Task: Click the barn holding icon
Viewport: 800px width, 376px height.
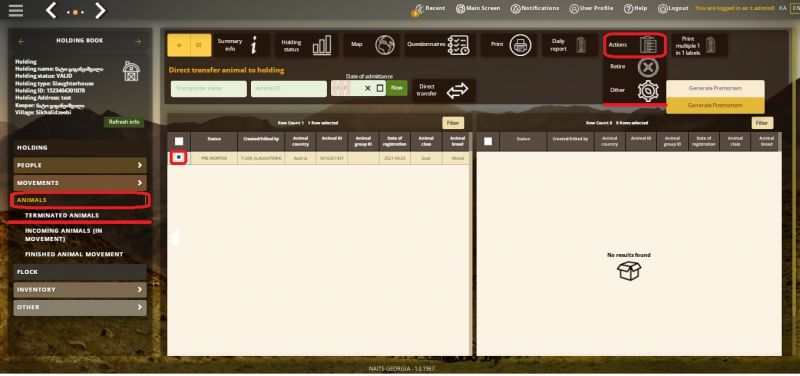Action: (132, 71)
